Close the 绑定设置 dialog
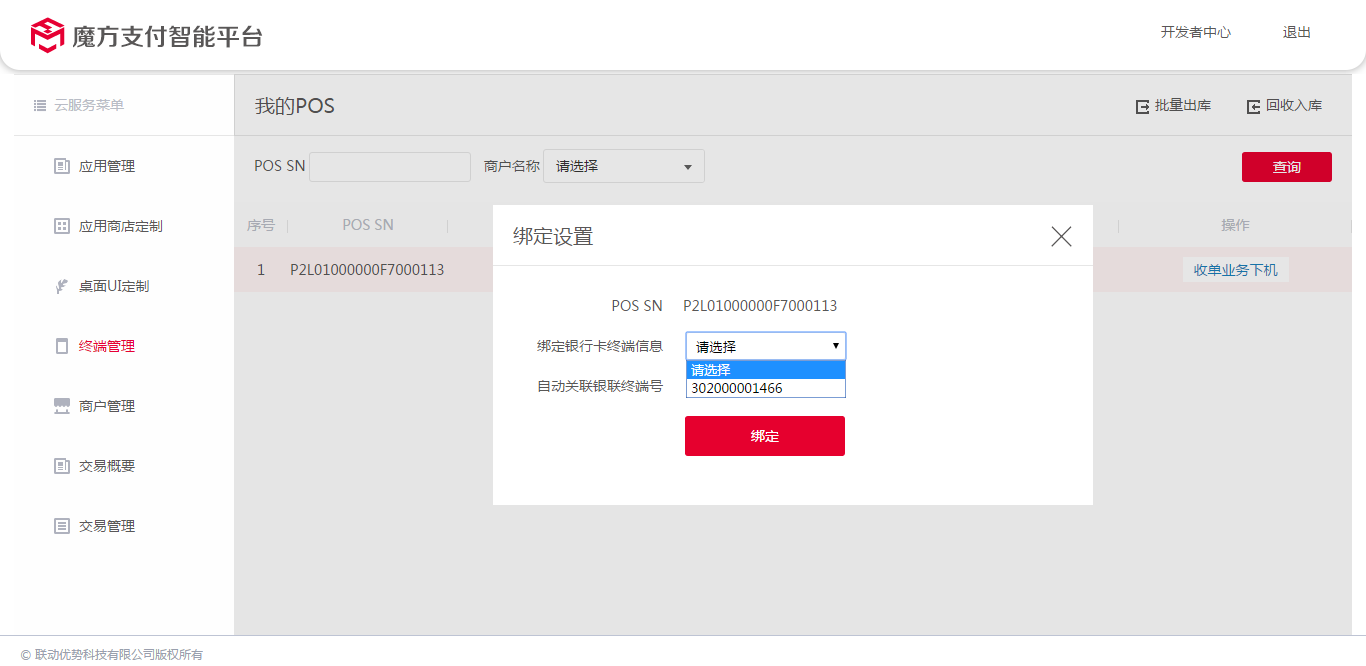1366x666 pixels. click(x=1061, y=236)
